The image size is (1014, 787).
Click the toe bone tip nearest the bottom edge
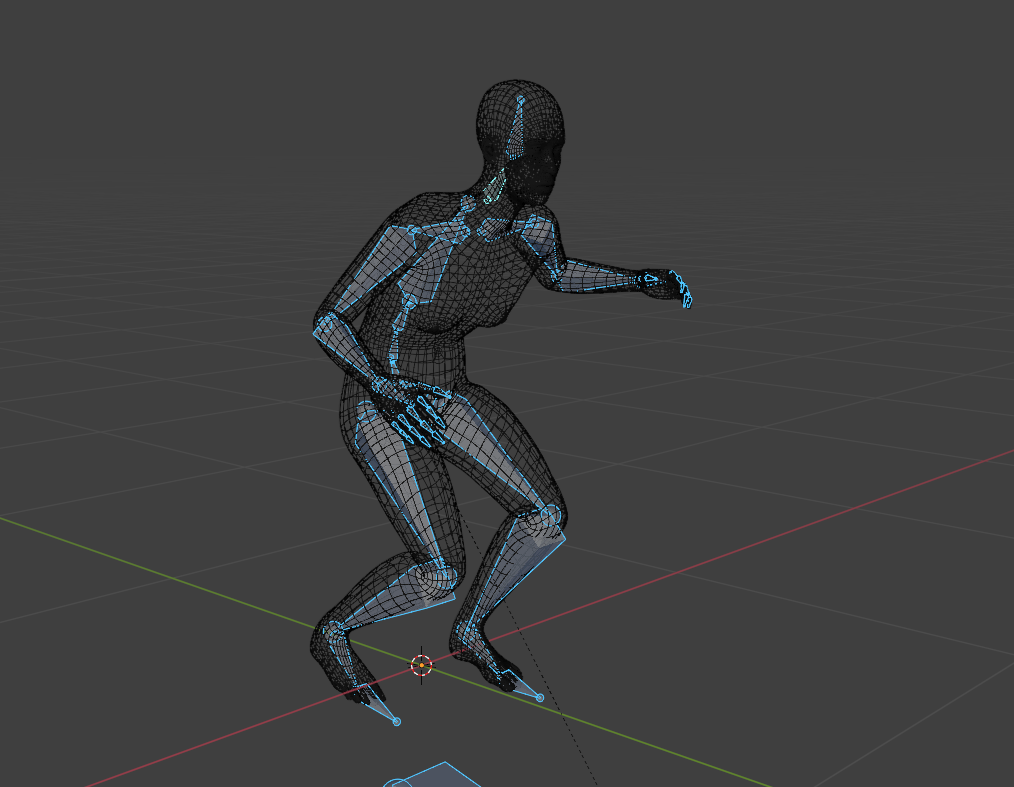pyautogui.click(x=396, y=721)
